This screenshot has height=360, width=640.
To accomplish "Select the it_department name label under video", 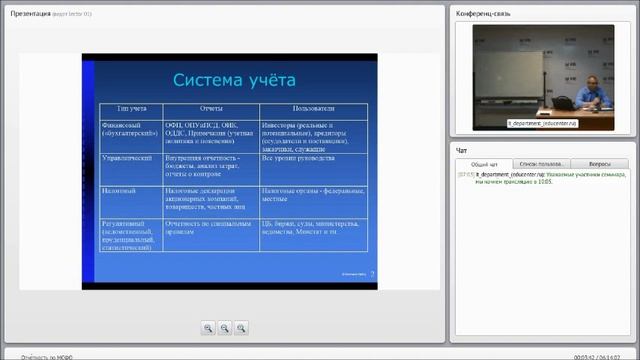I will tap(542, 123).
